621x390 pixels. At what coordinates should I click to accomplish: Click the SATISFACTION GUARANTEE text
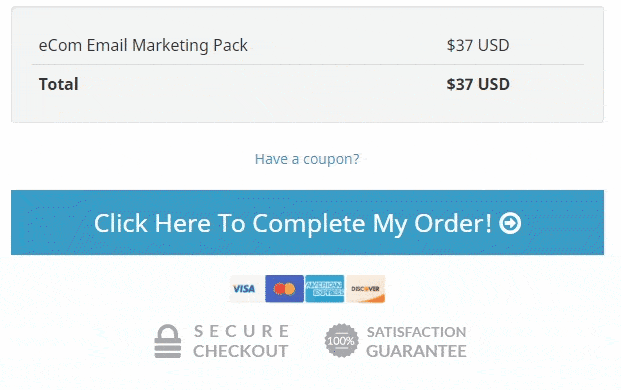416,342
